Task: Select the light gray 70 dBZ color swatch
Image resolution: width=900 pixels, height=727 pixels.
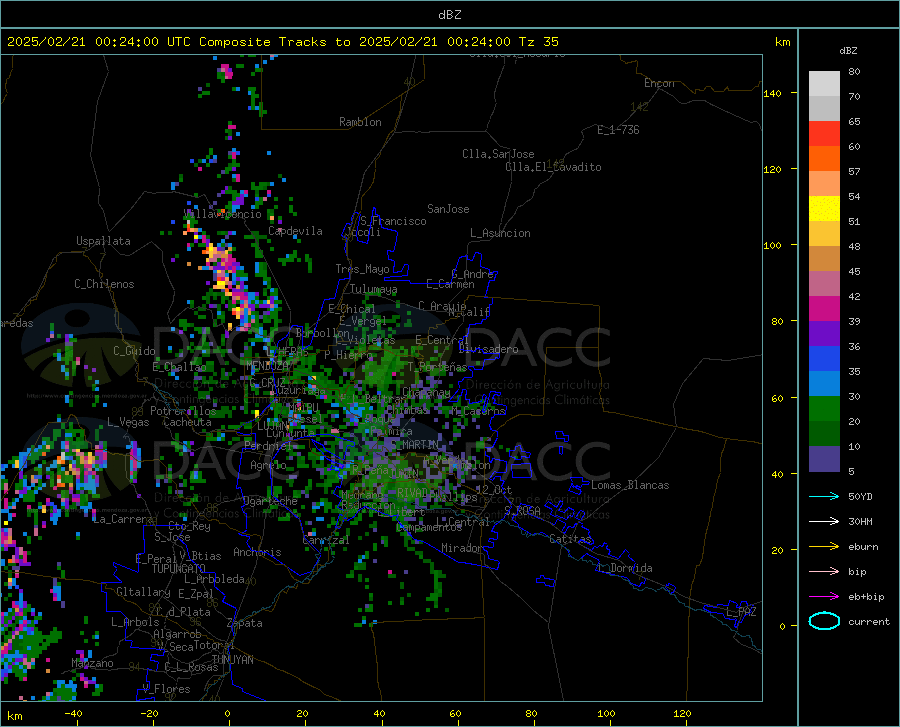Action: coord(824,84)
